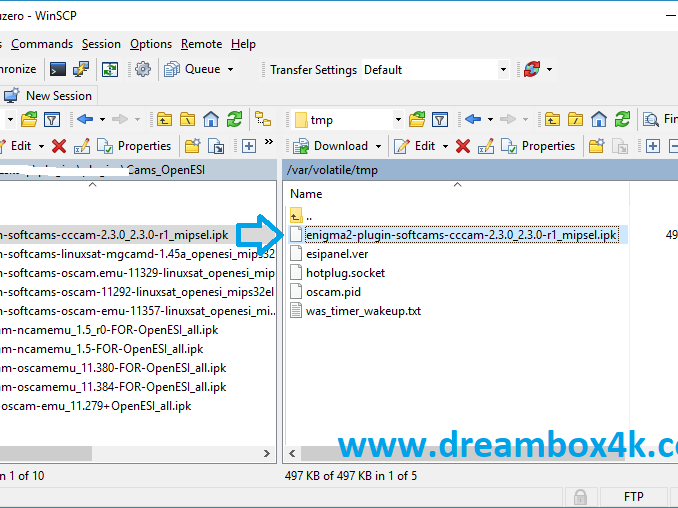Create new local folder icon
Viewport: 678px width, 508px height.
[192, 146]
